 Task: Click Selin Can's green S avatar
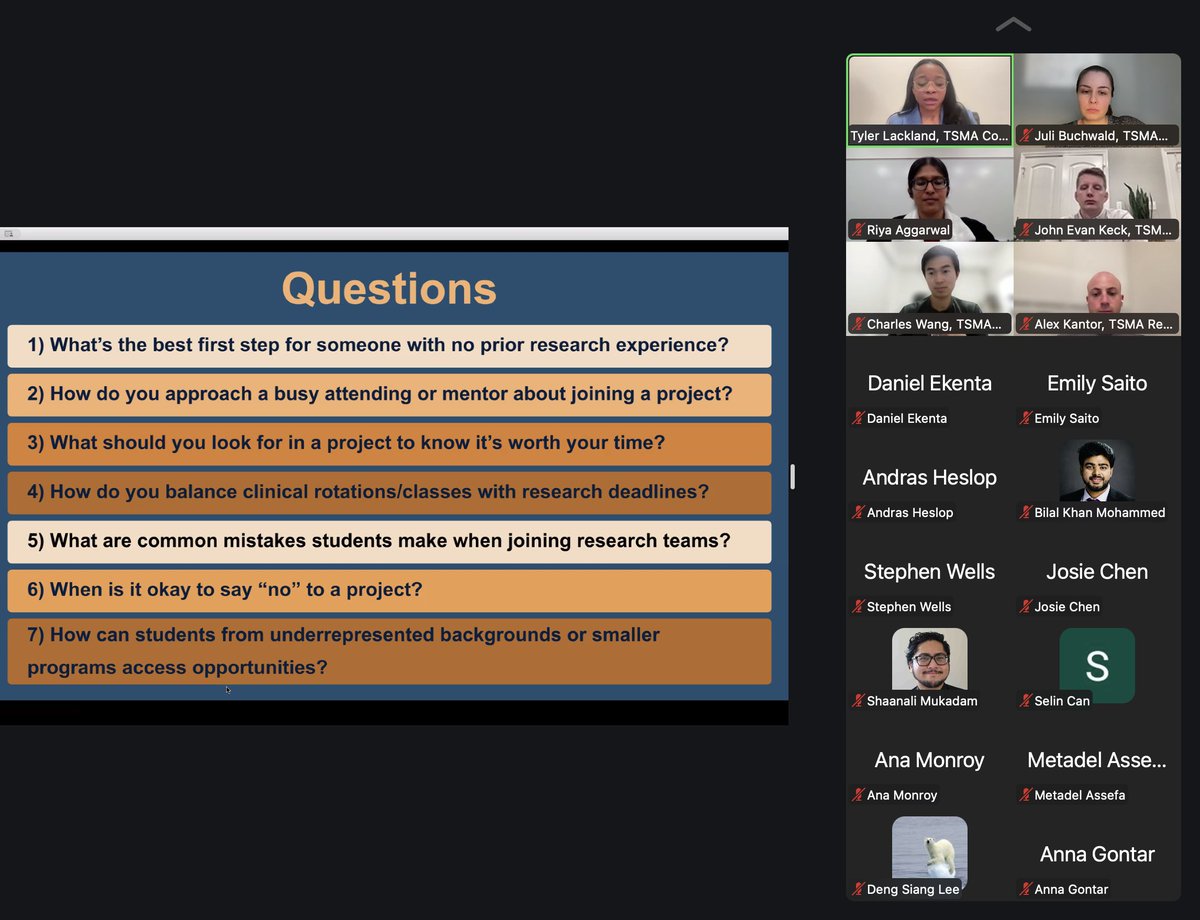pos(1097,665)
